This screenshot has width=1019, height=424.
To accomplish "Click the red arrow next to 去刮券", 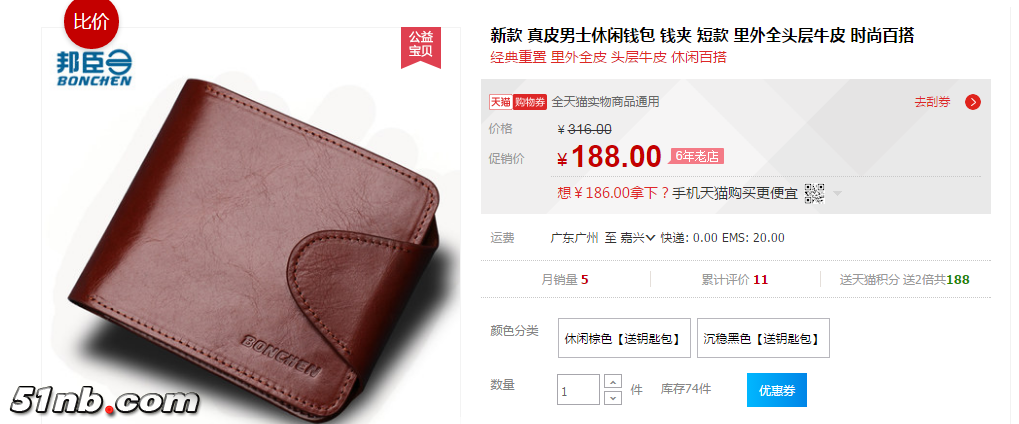I will coord(972,102).
